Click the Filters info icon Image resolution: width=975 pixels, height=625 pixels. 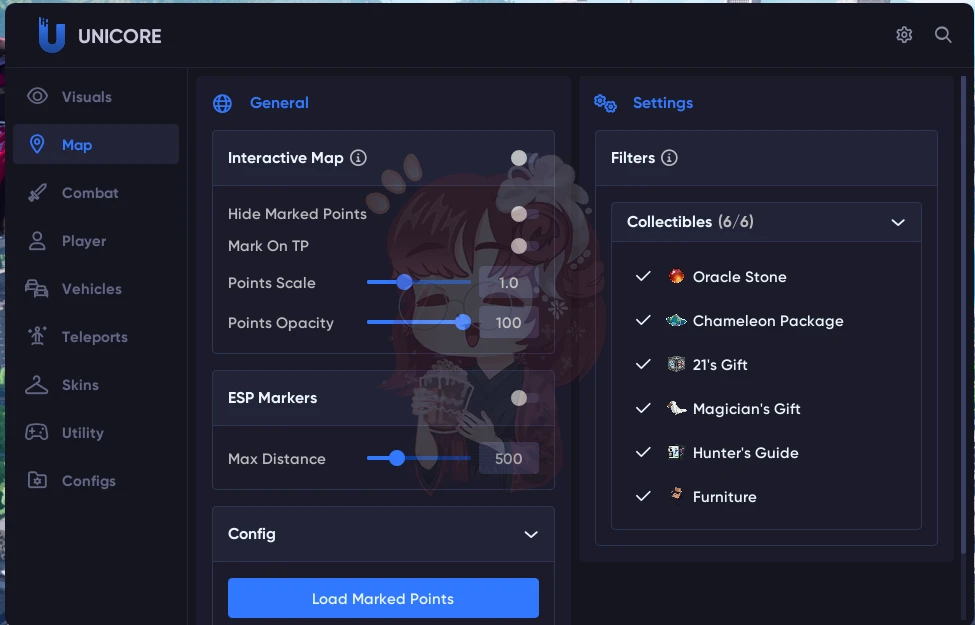click(669, 158)
